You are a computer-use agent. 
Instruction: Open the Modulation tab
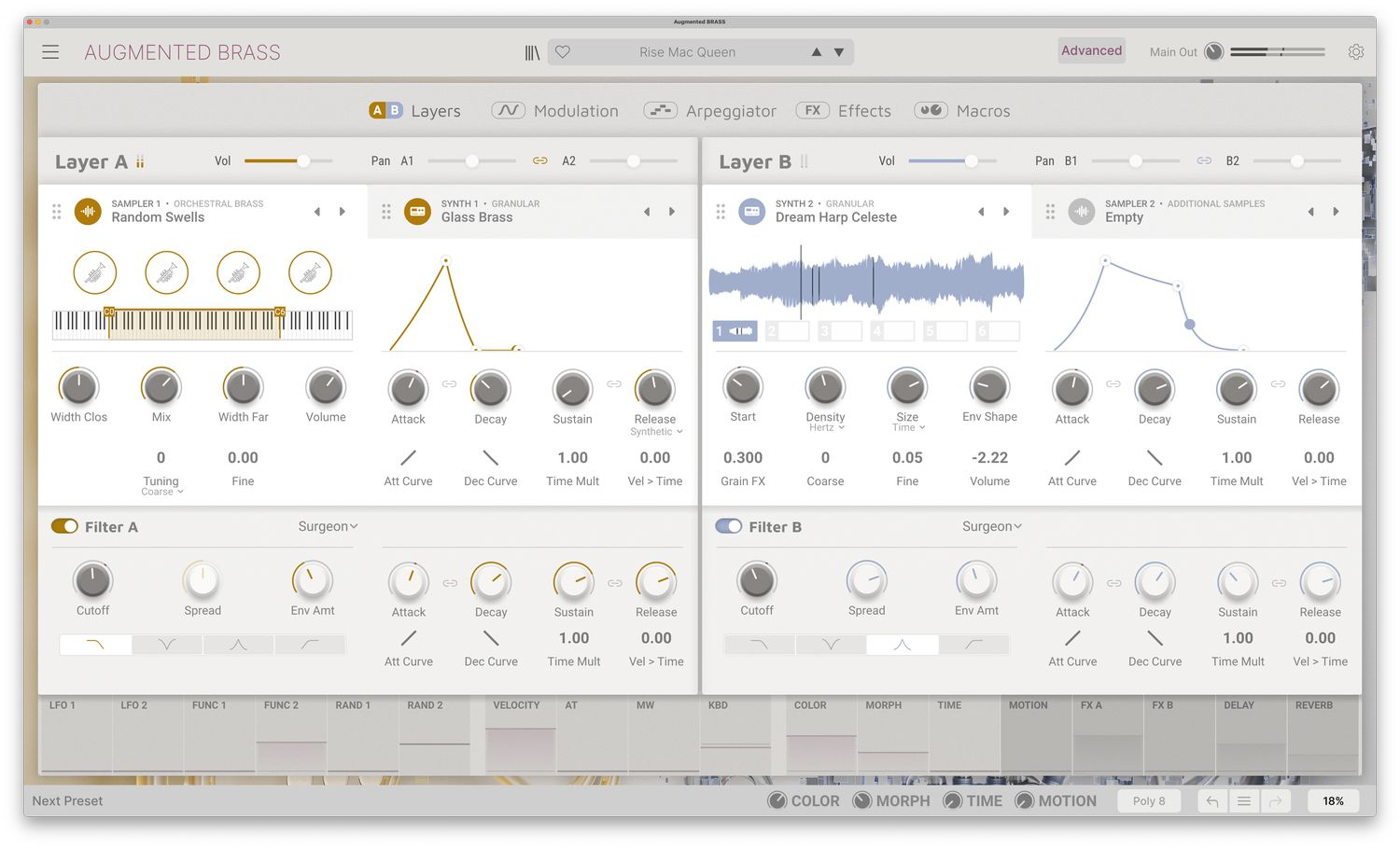[555, 110]
